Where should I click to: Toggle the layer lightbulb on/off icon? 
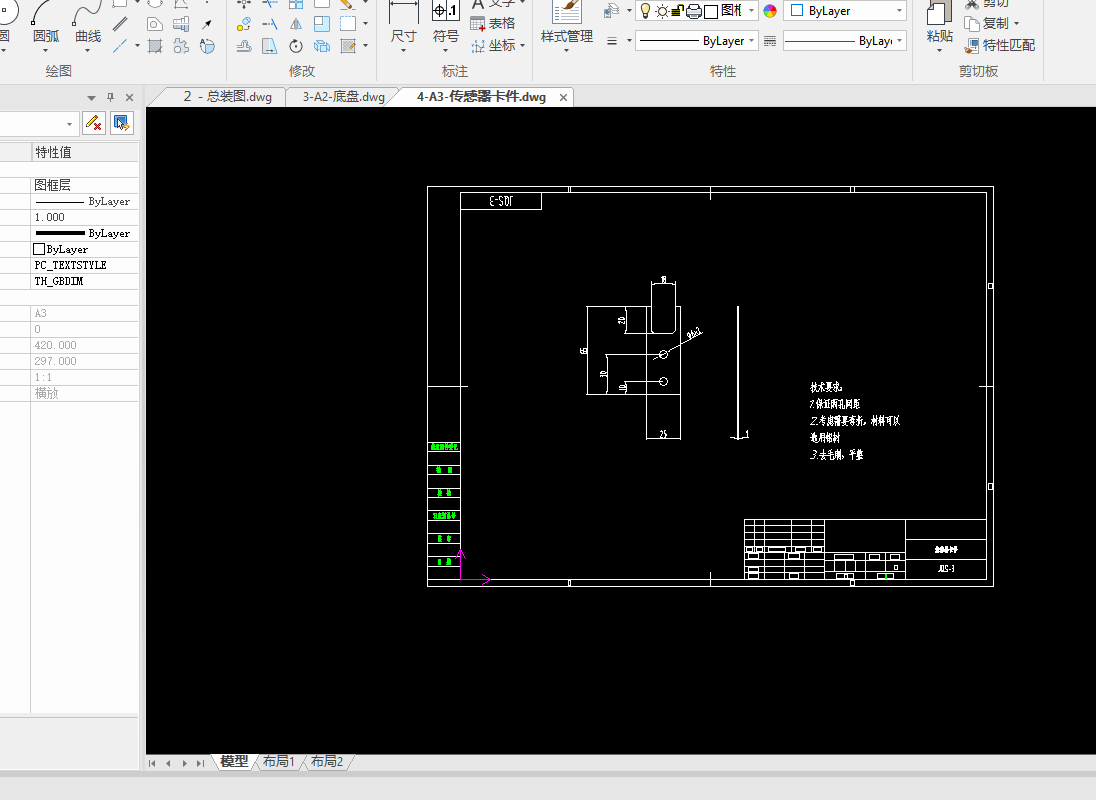(x=645, y=10)
